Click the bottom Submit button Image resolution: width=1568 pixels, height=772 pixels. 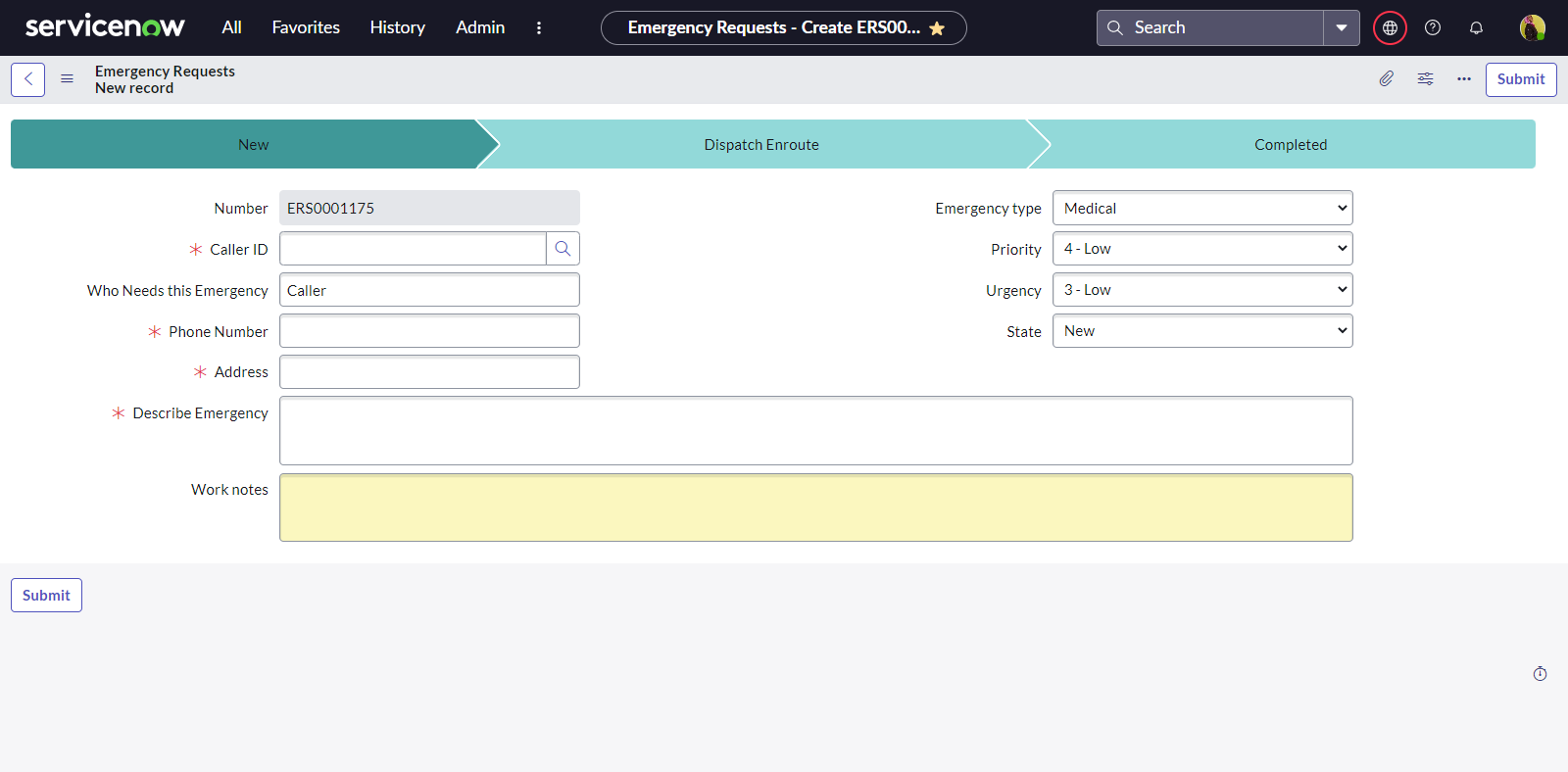coord(46,595)
